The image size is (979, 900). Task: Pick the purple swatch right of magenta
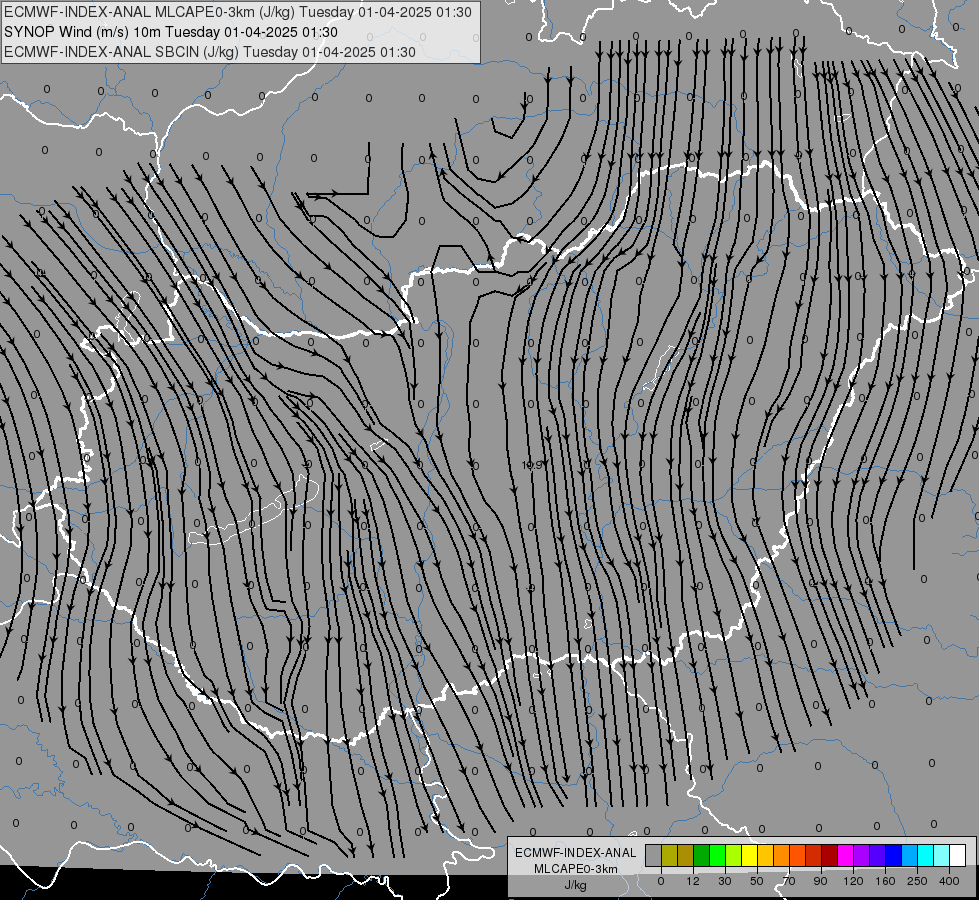[x=862, y=855]
